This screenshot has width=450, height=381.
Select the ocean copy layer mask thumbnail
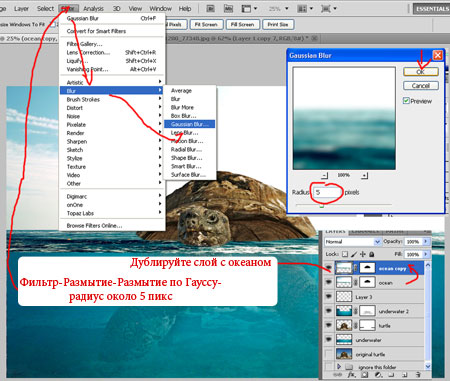[x=367, y=268]
